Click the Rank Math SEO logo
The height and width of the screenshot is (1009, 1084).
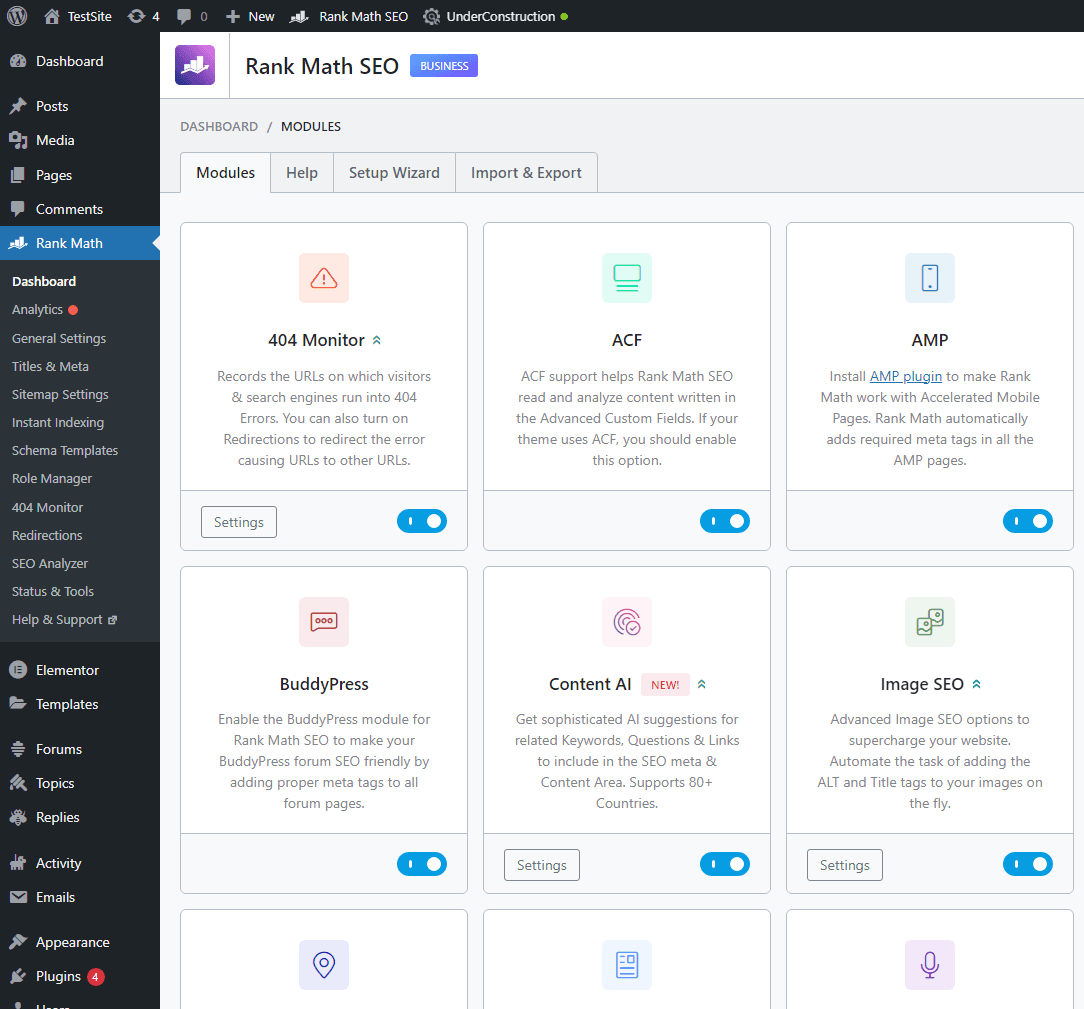click(195, 65)
